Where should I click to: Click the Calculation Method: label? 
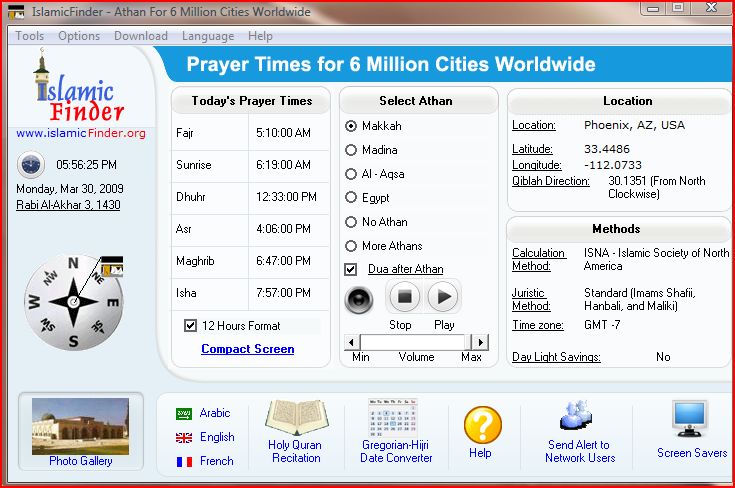[538, 259]
